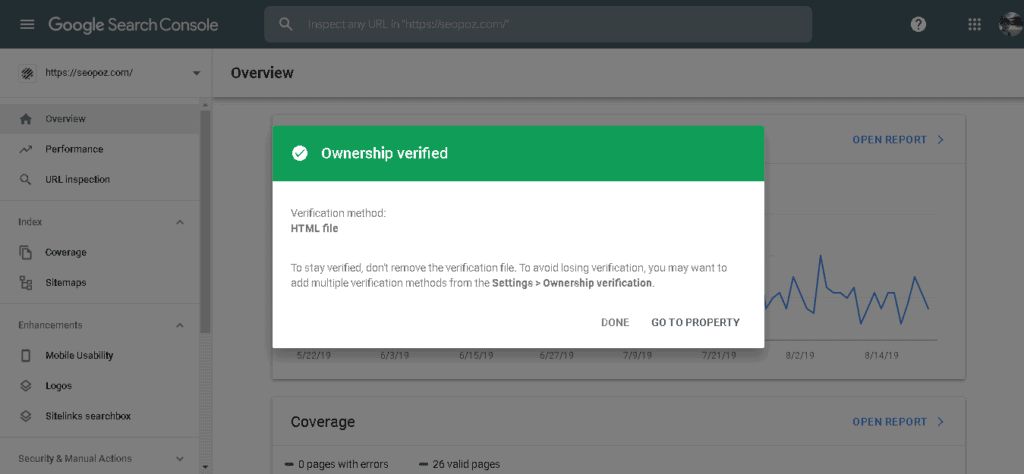The height and width of the screenshot is (474, 1024).
Task: Open Coverage in the sidebar
Action: click(99, 252)
